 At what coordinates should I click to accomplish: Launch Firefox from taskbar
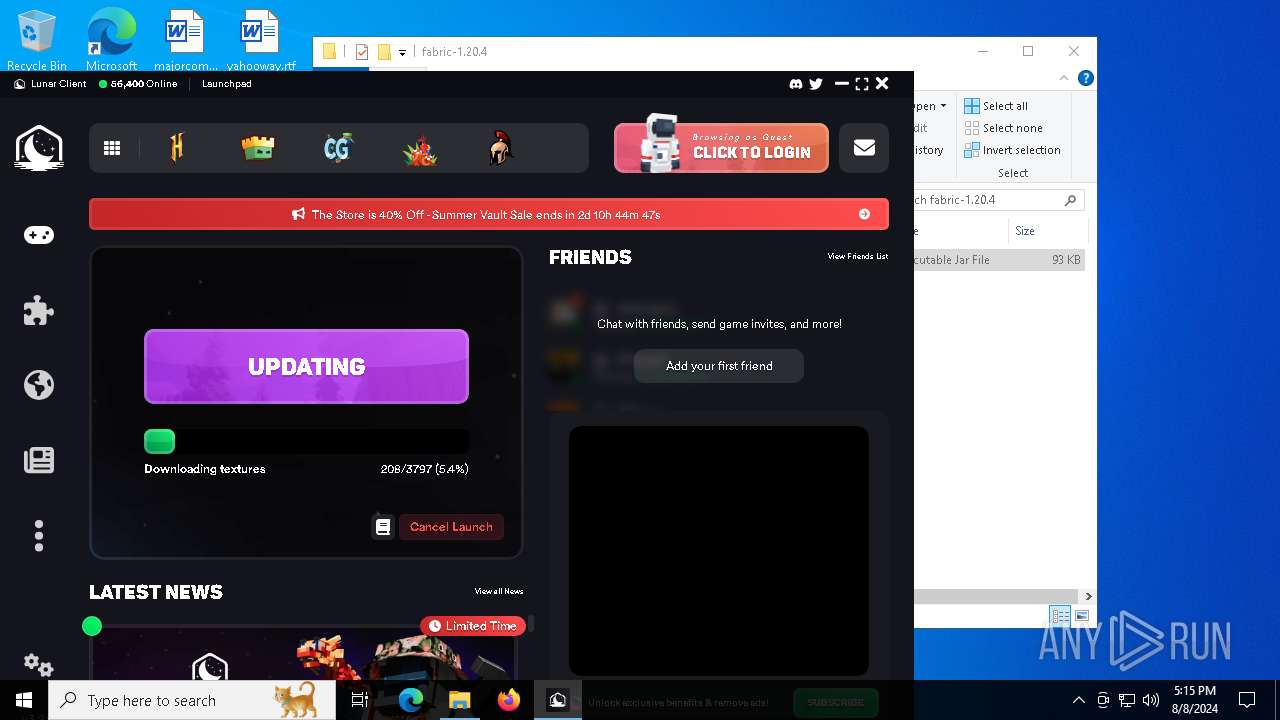tap(509, 700)
